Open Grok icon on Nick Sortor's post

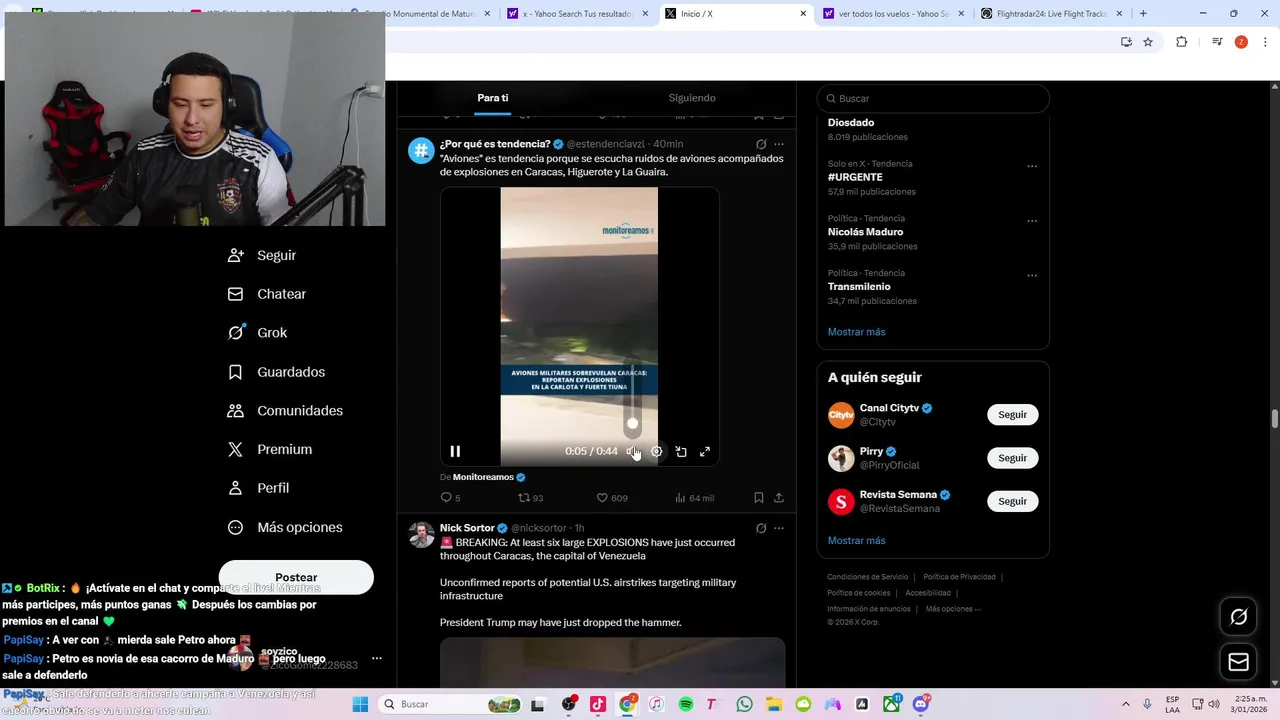(761, 528)
